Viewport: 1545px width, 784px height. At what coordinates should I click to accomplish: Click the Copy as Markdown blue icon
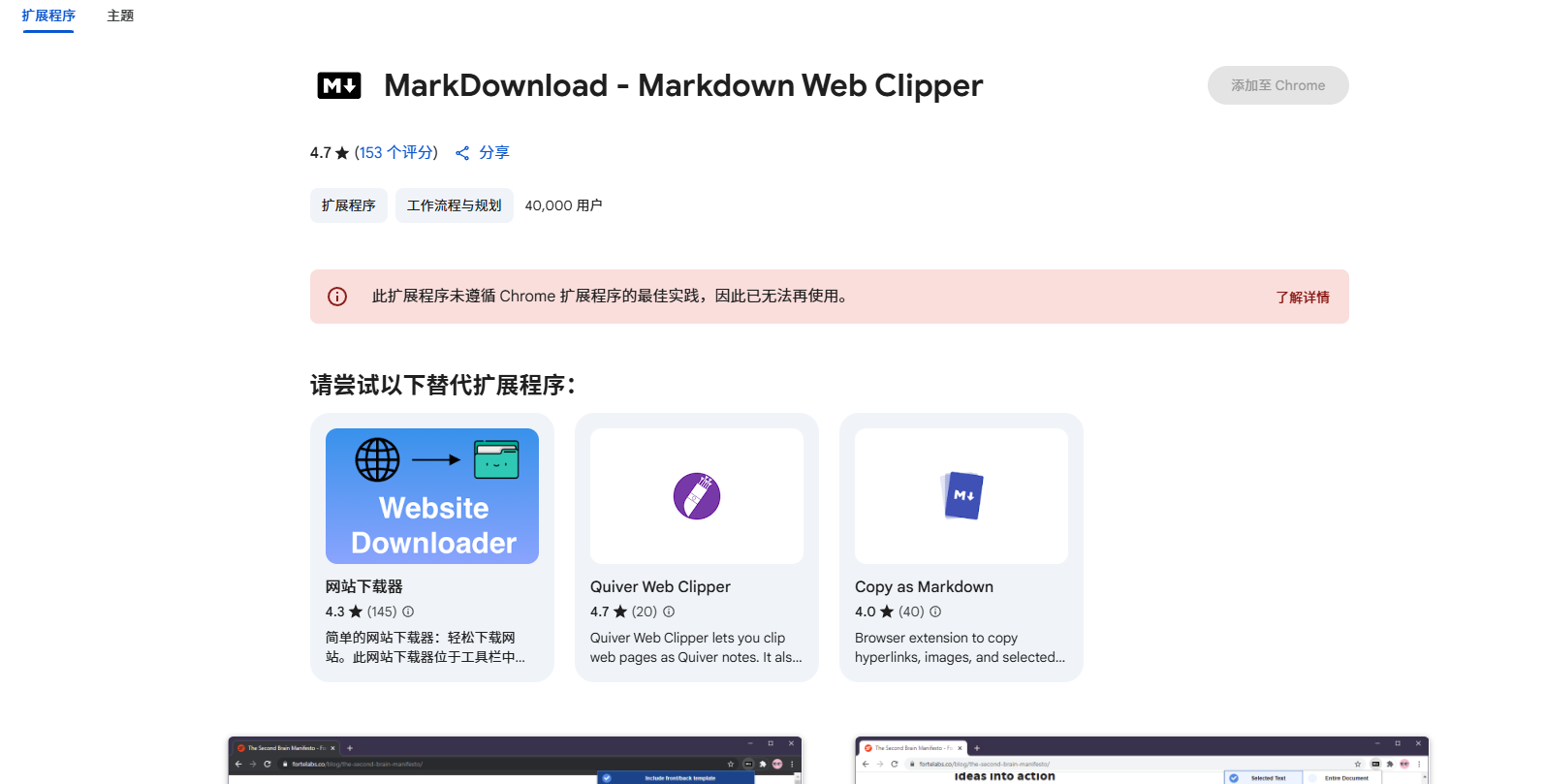[x=962, y=495]
